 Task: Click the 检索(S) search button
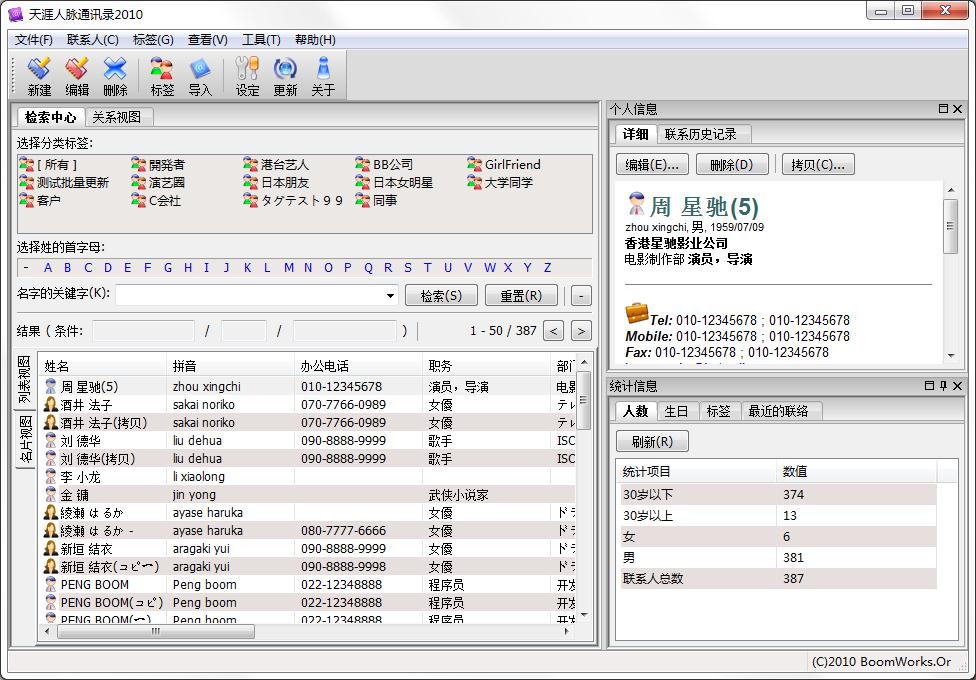(x=441, y=296)
